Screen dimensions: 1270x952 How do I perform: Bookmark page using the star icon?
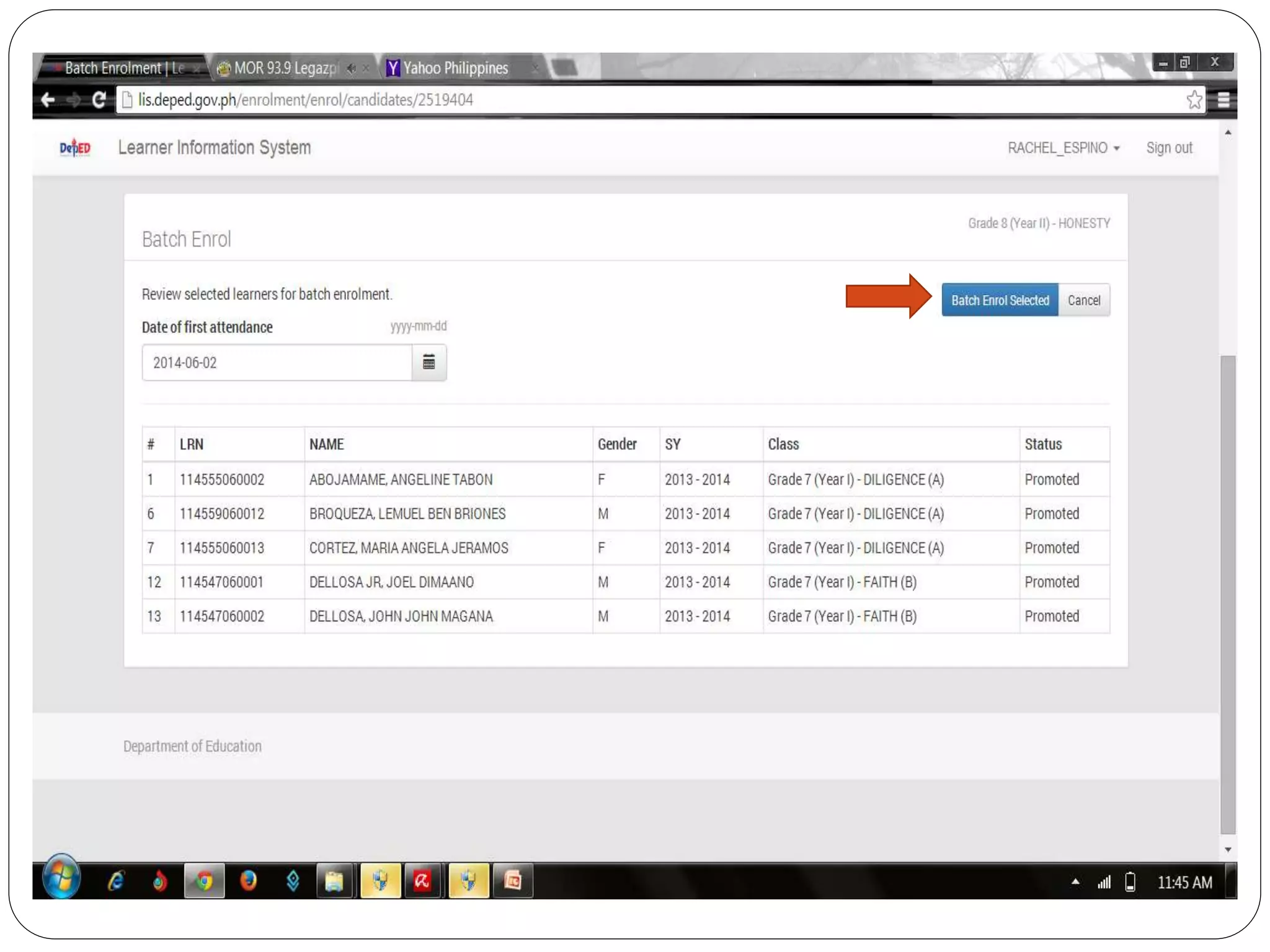tap(1194, 100)
